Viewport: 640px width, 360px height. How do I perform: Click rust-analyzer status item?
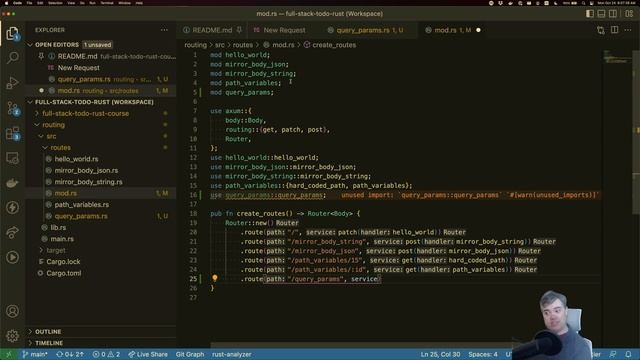[231, 354]
